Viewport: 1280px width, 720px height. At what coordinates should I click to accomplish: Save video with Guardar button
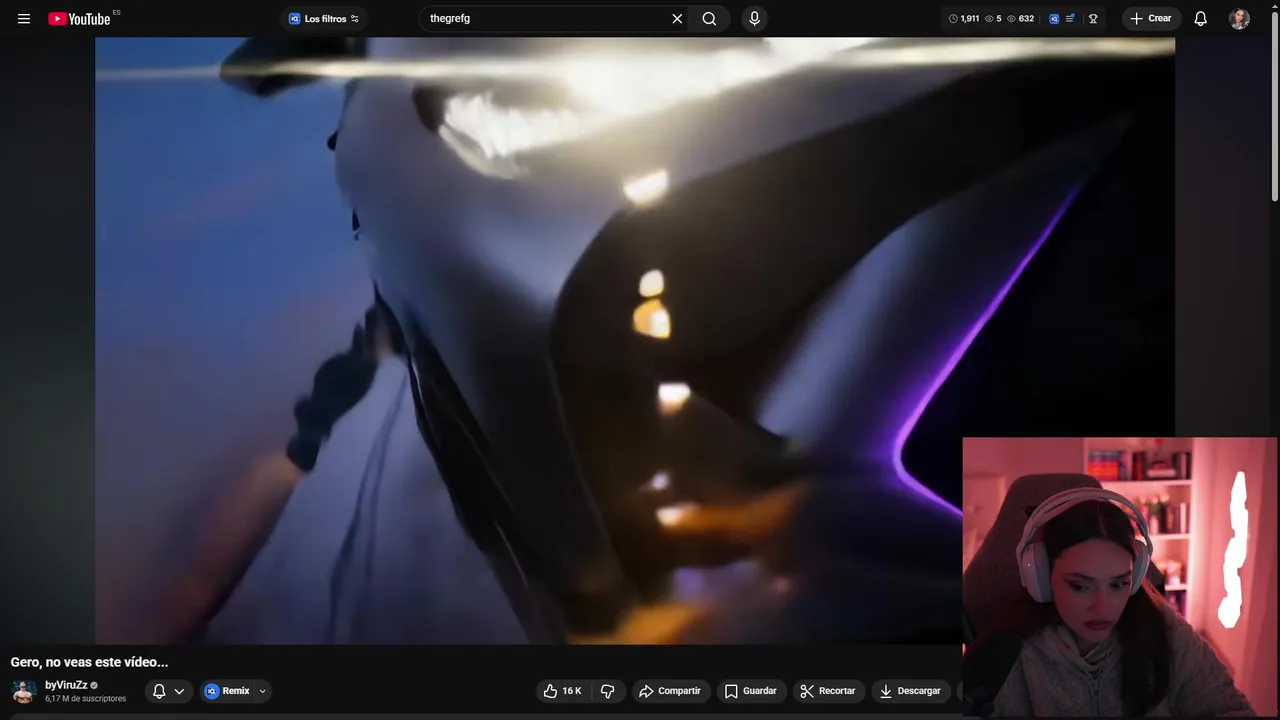point(751,691)
